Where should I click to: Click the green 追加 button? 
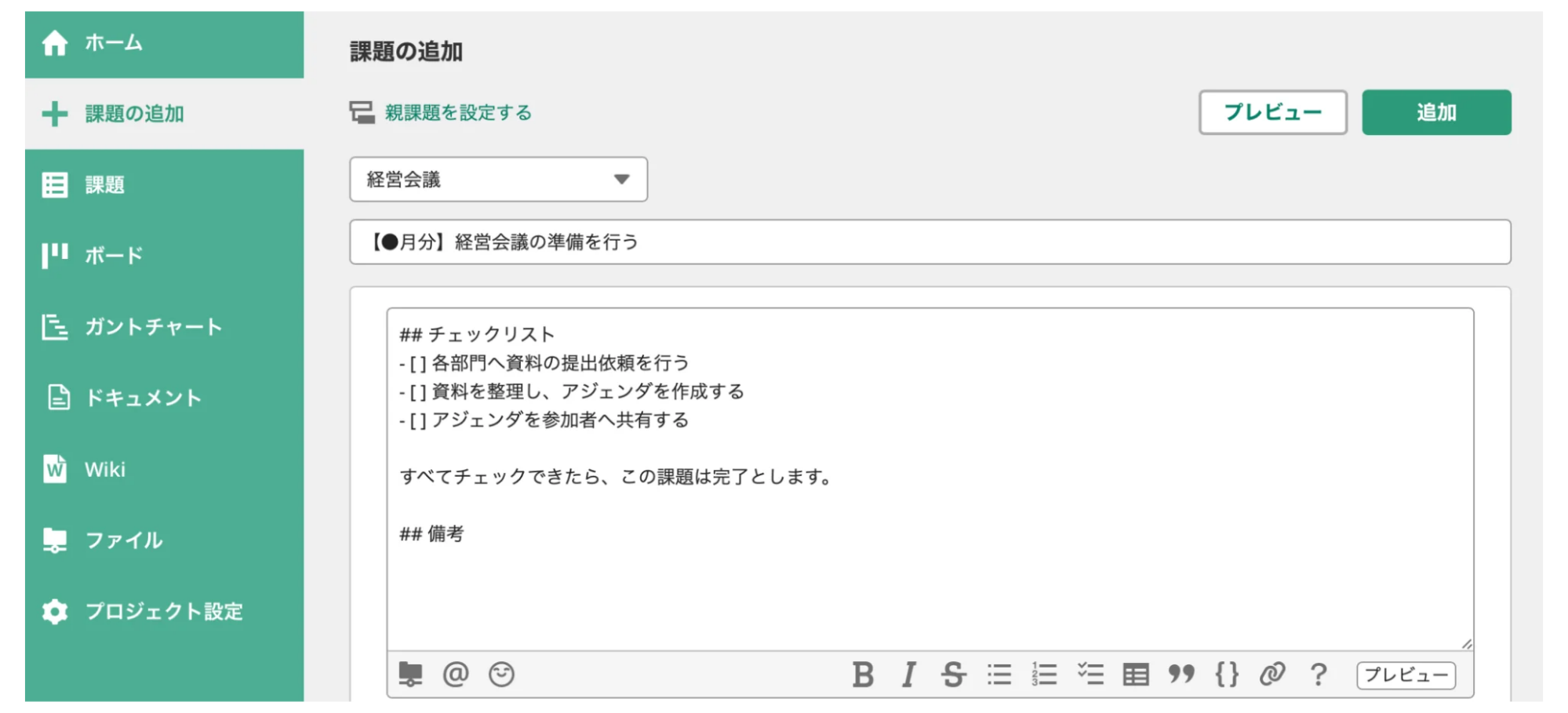tap(1436, 112)
